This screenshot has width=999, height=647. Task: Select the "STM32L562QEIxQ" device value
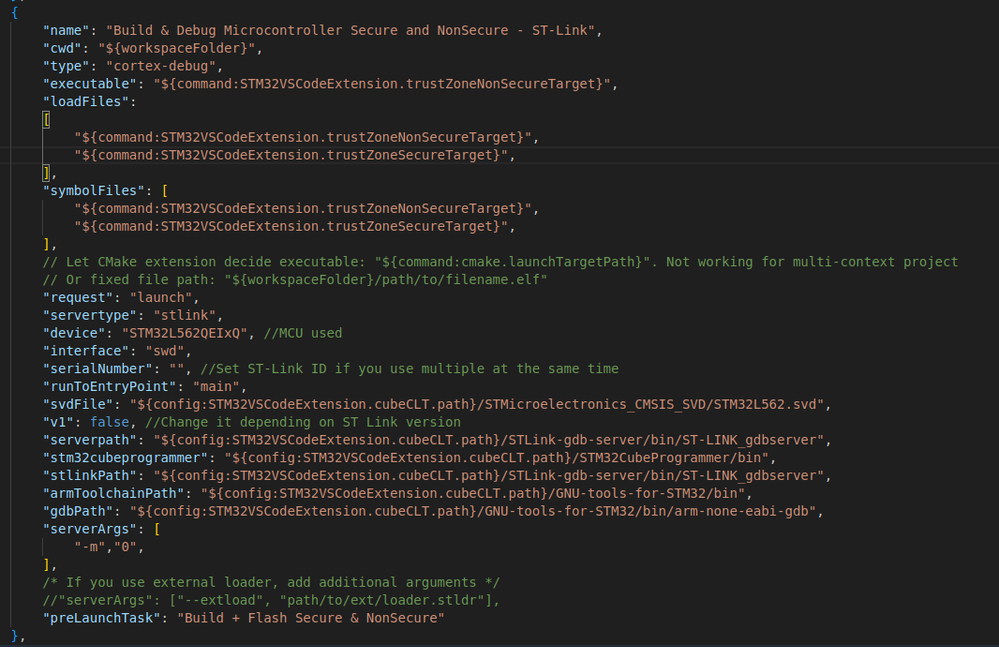pos(185,334)
